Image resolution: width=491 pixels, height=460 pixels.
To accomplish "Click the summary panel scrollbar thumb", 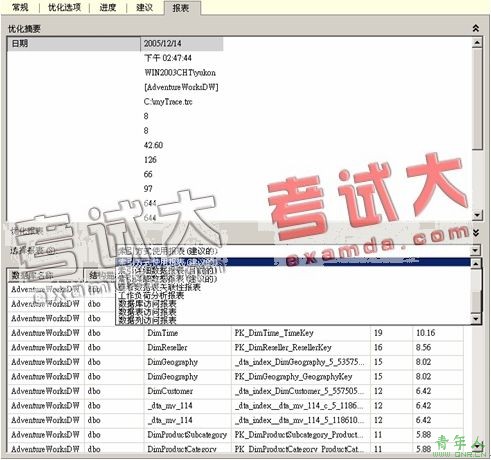I will pyautogui.click(x=477, y=98).
